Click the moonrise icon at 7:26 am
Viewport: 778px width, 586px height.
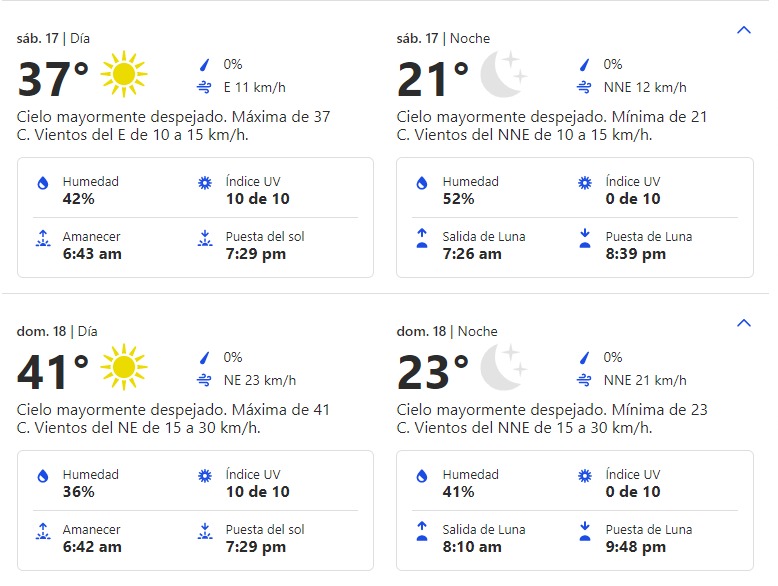pos(422,238)
